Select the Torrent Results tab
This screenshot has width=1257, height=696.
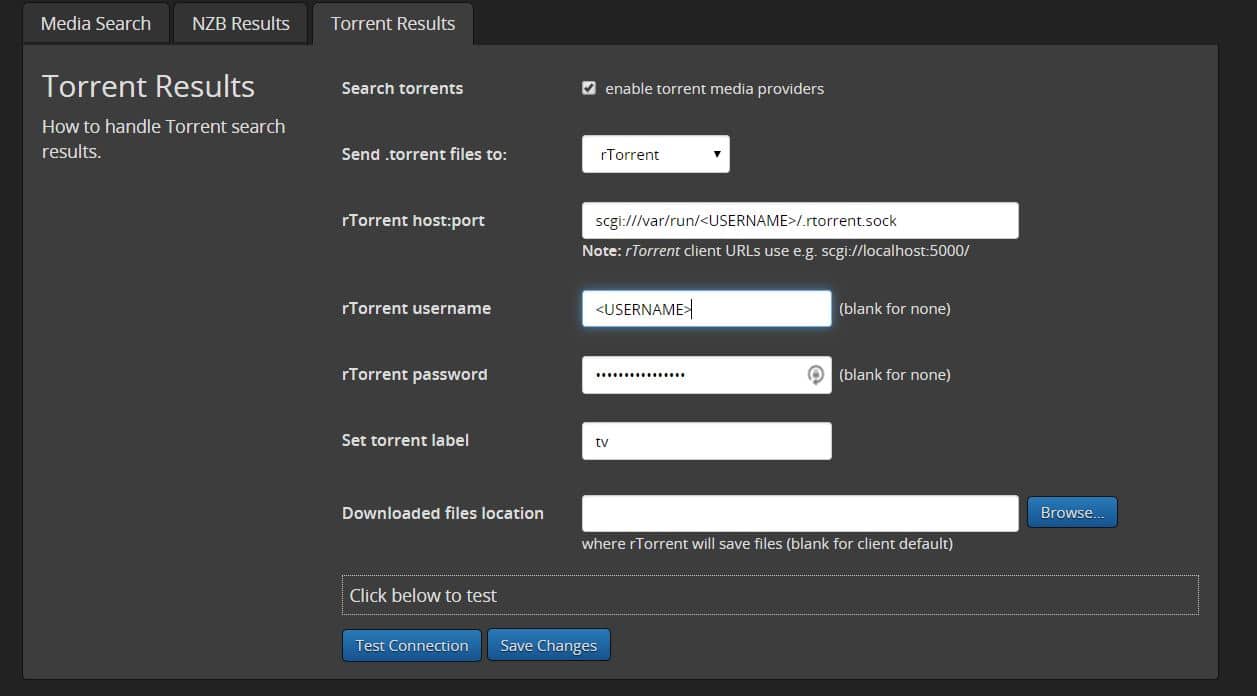click(392, 22)
